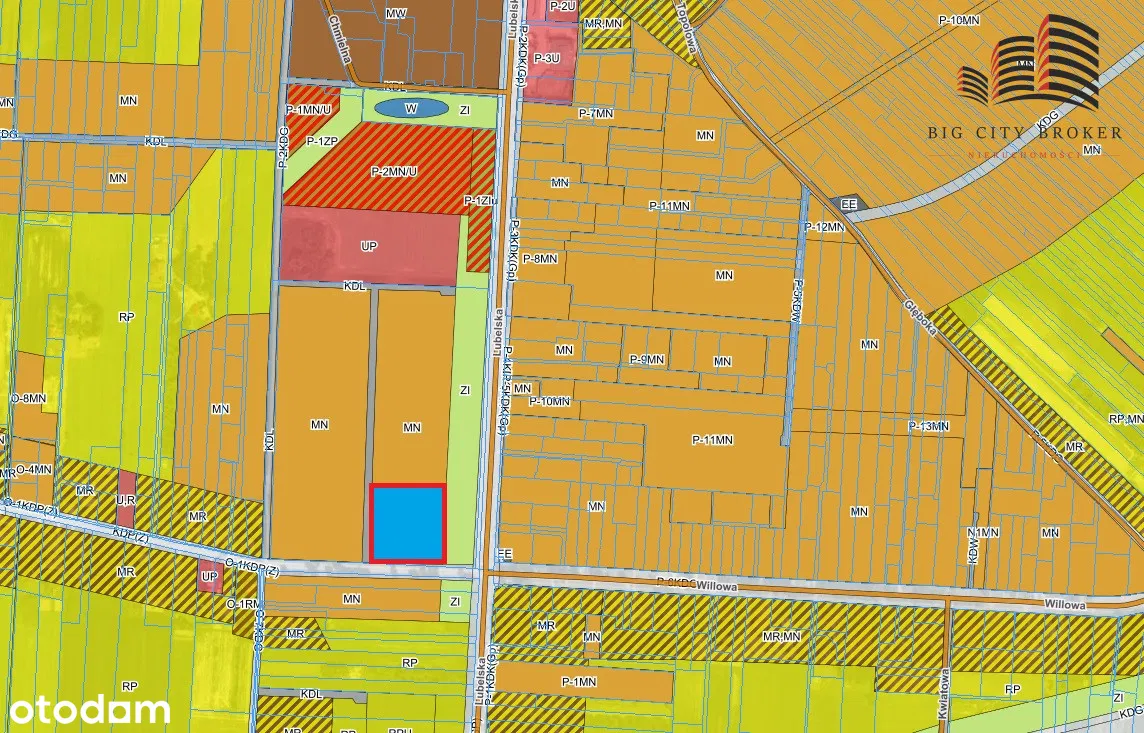Select the P-8MN zone label
1144x733 pixels.
coord(539,259)
